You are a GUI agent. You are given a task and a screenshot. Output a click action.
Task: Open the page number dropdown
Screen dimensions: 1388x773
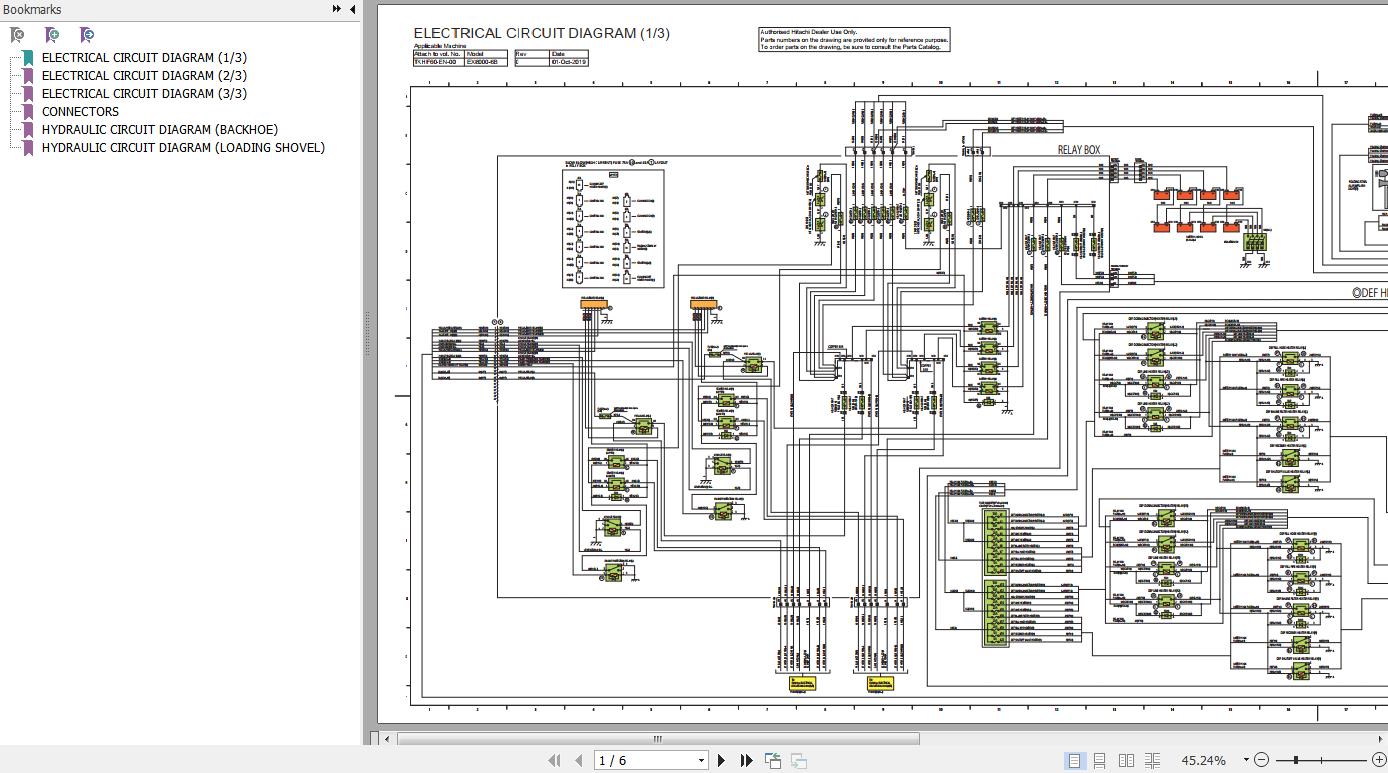click(701, 760)
